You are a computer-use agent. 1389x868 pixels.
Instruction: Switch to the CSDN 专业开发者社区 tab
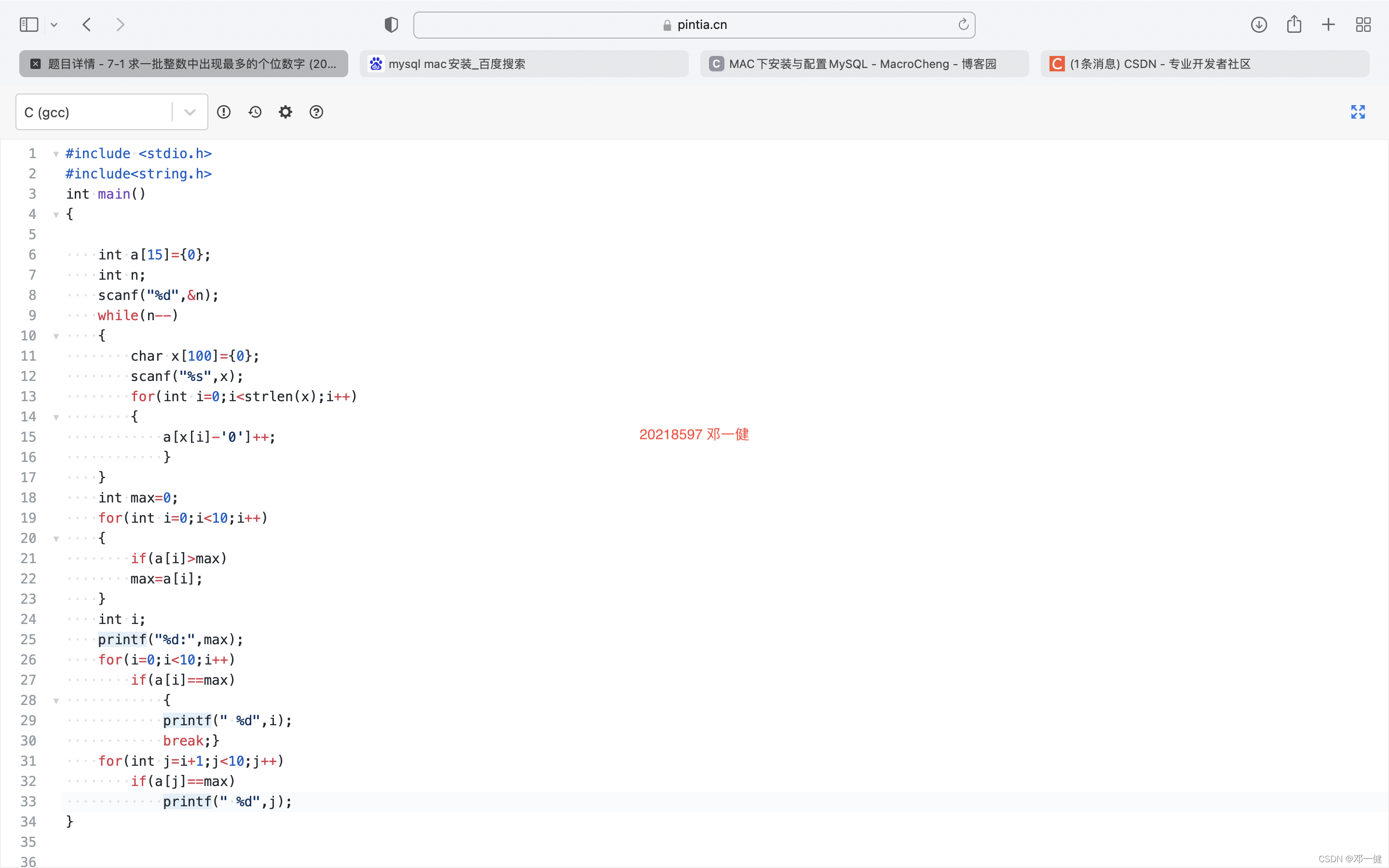tap(1204, 64)
